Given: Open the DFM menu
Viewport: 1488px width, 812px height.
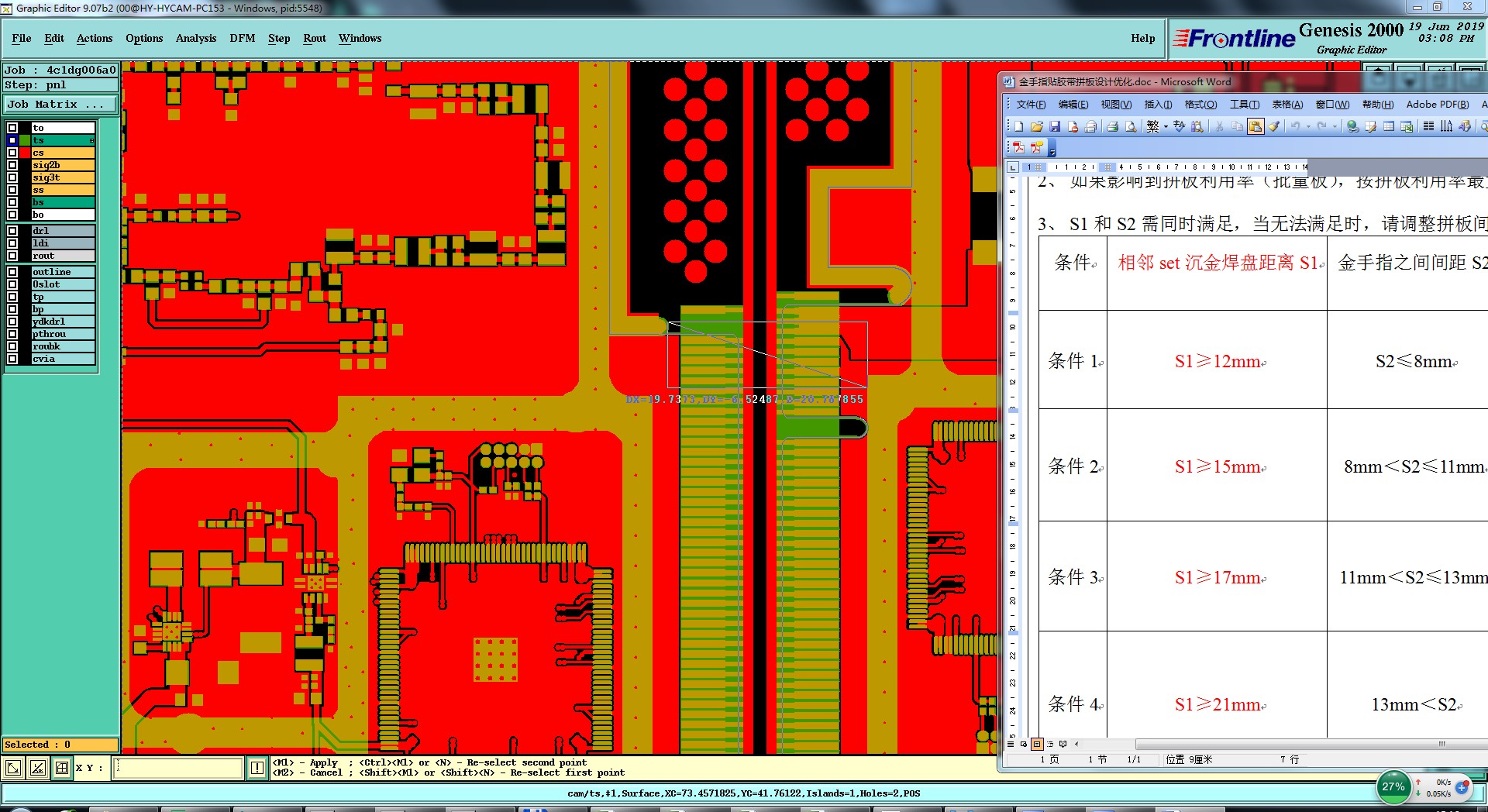Looking at the screenshot, I should (243, 38).
